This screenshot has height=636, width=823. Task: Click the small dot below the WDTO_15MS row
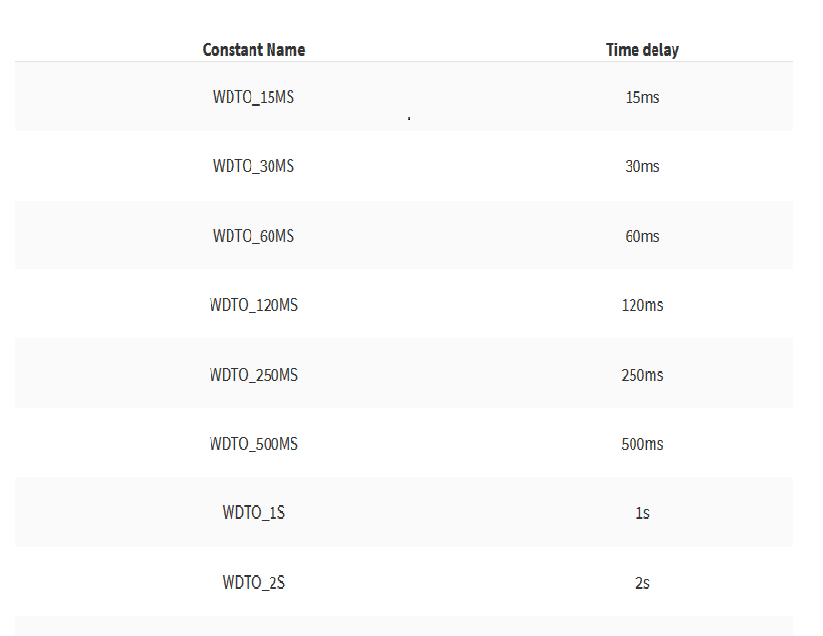click(409, 119)
